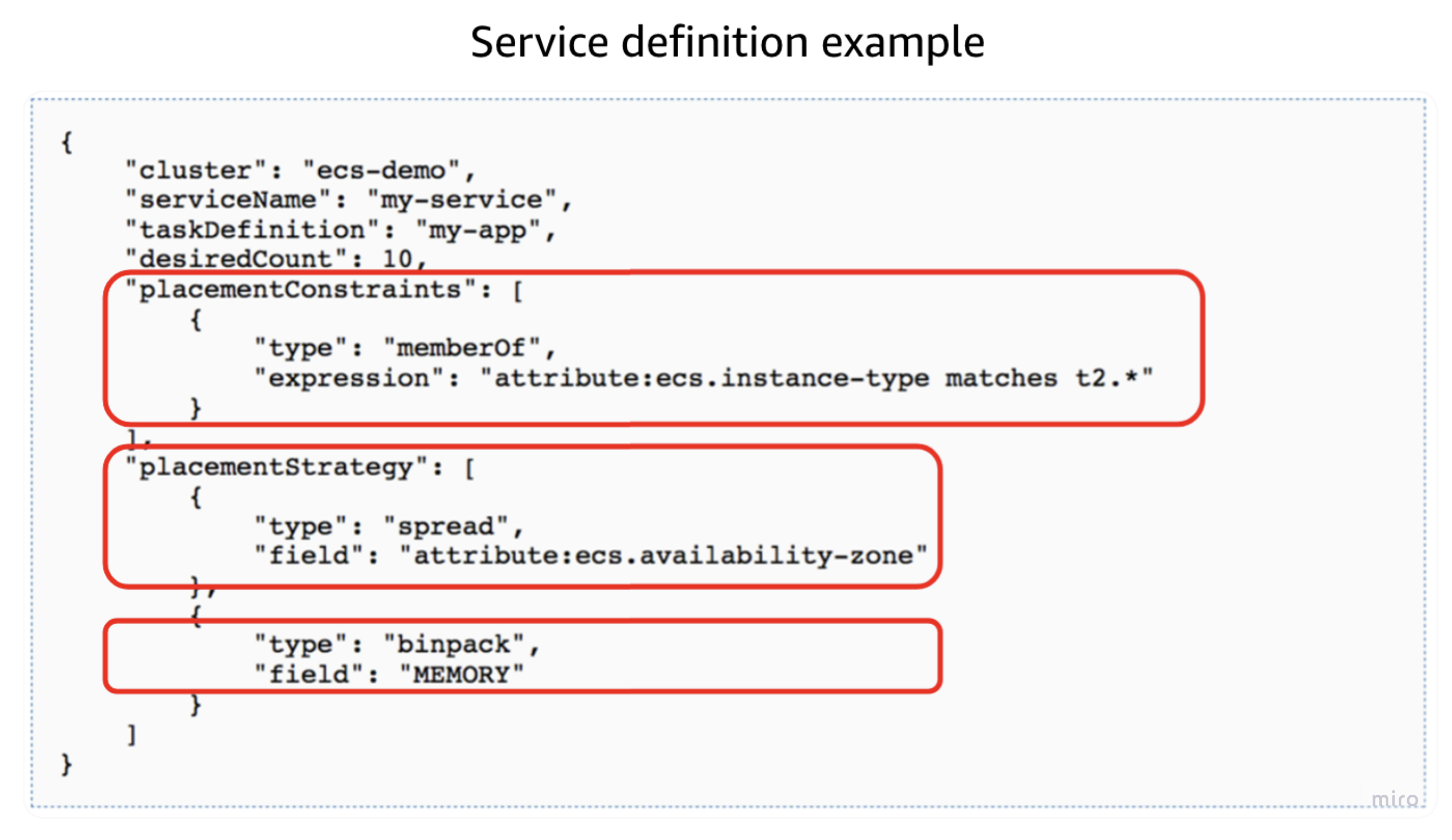Viewport: 1452px width, 840px height.
Task: Click the "taskDefinition": "my-app" entry
Action: click(340, 229)
